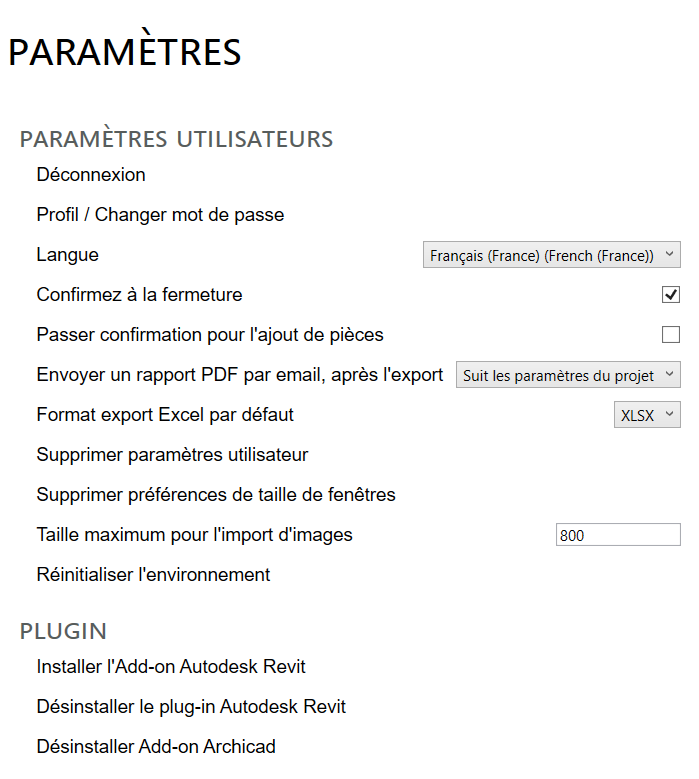Click Supprimer paramètres utilisateur

172,455
